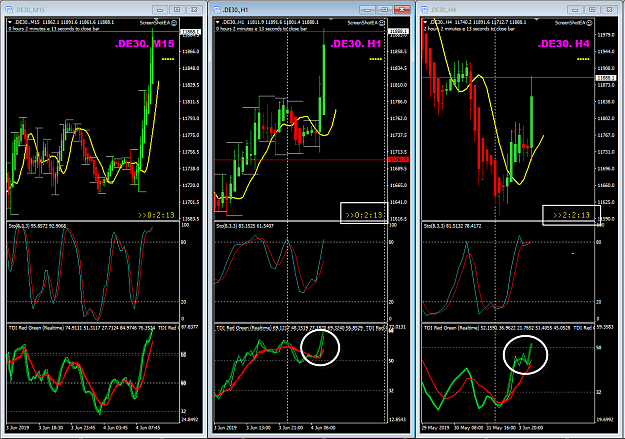This screenshot has height=439, width=625.
Task: Click 'TDI Red Green (Realtime)' label in the H1 window
Action: [x=244, y=328]
